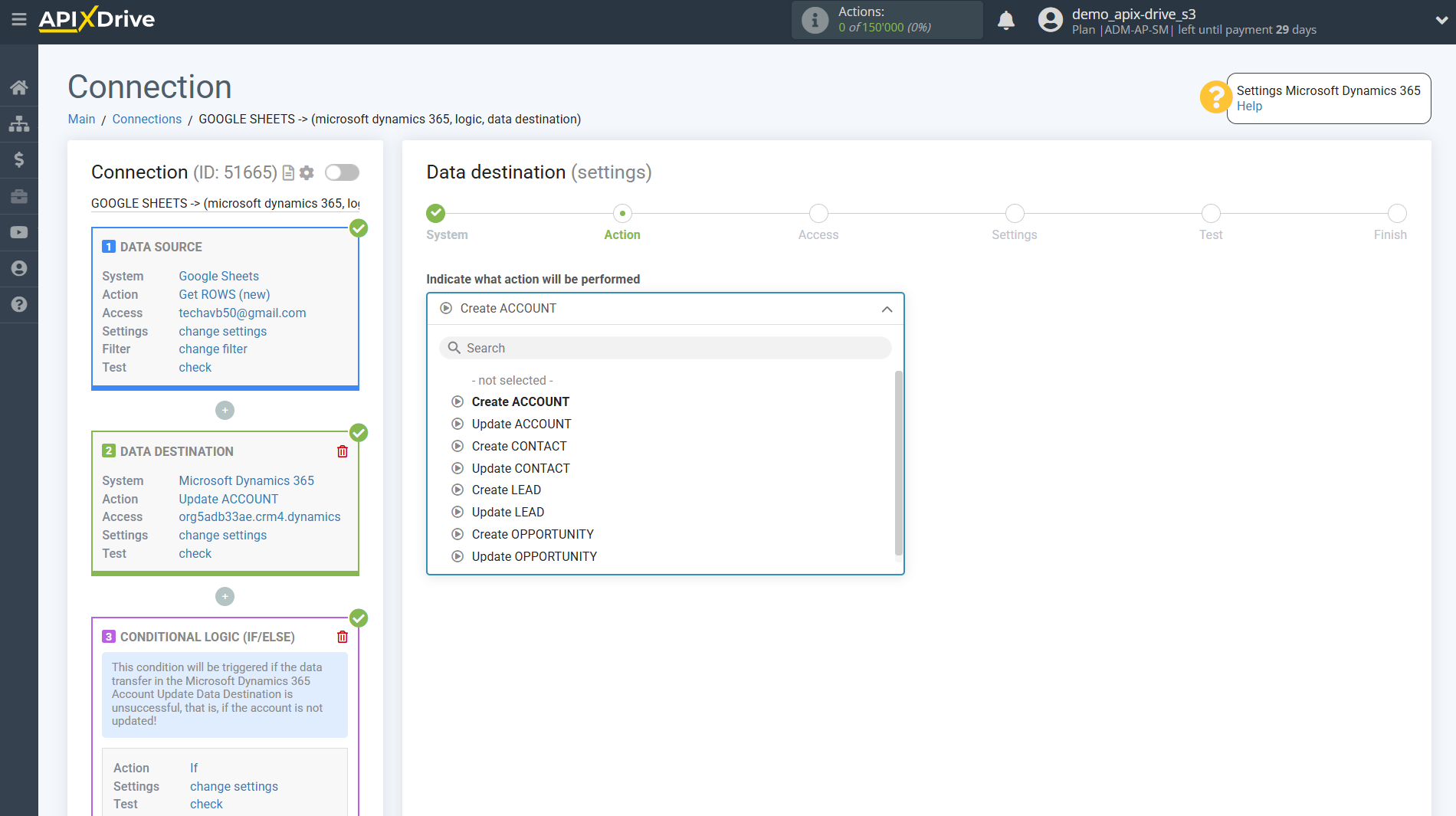Select Create ACCOUNT option
Viewport: 1456px width, 816px height.
[520, 401]
